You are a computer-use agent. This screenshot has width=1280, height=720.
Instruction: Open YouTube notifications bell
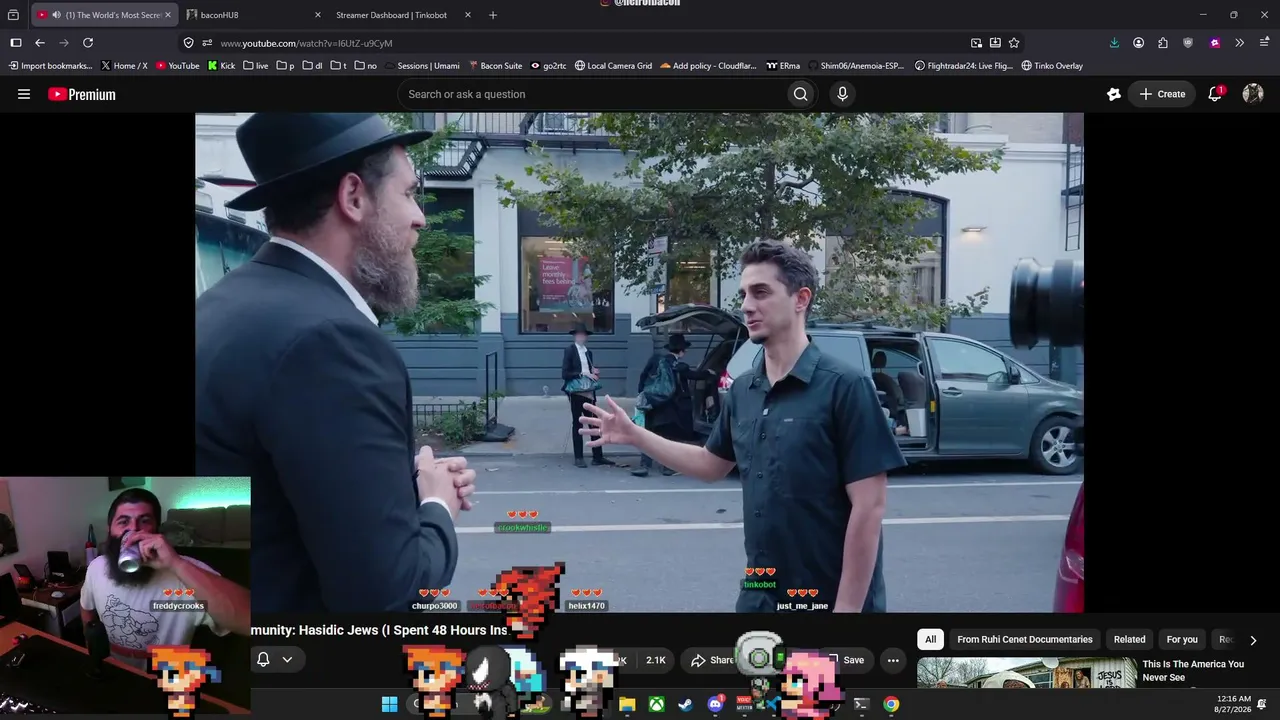pos(1215,94)
